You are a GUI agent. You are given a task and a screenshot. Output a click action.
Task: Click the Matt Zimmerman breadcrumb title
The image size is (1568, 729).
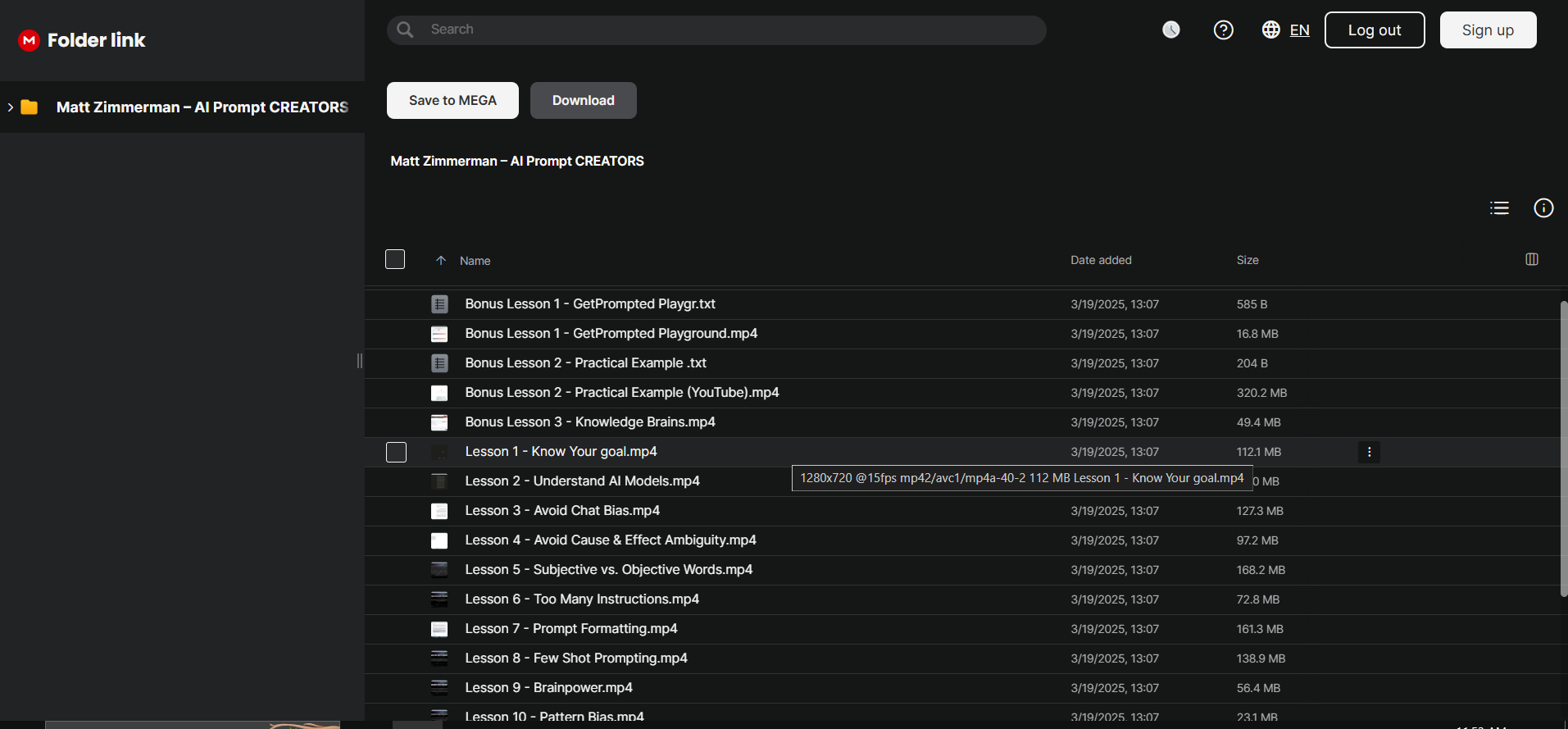[x=517, y=162]
